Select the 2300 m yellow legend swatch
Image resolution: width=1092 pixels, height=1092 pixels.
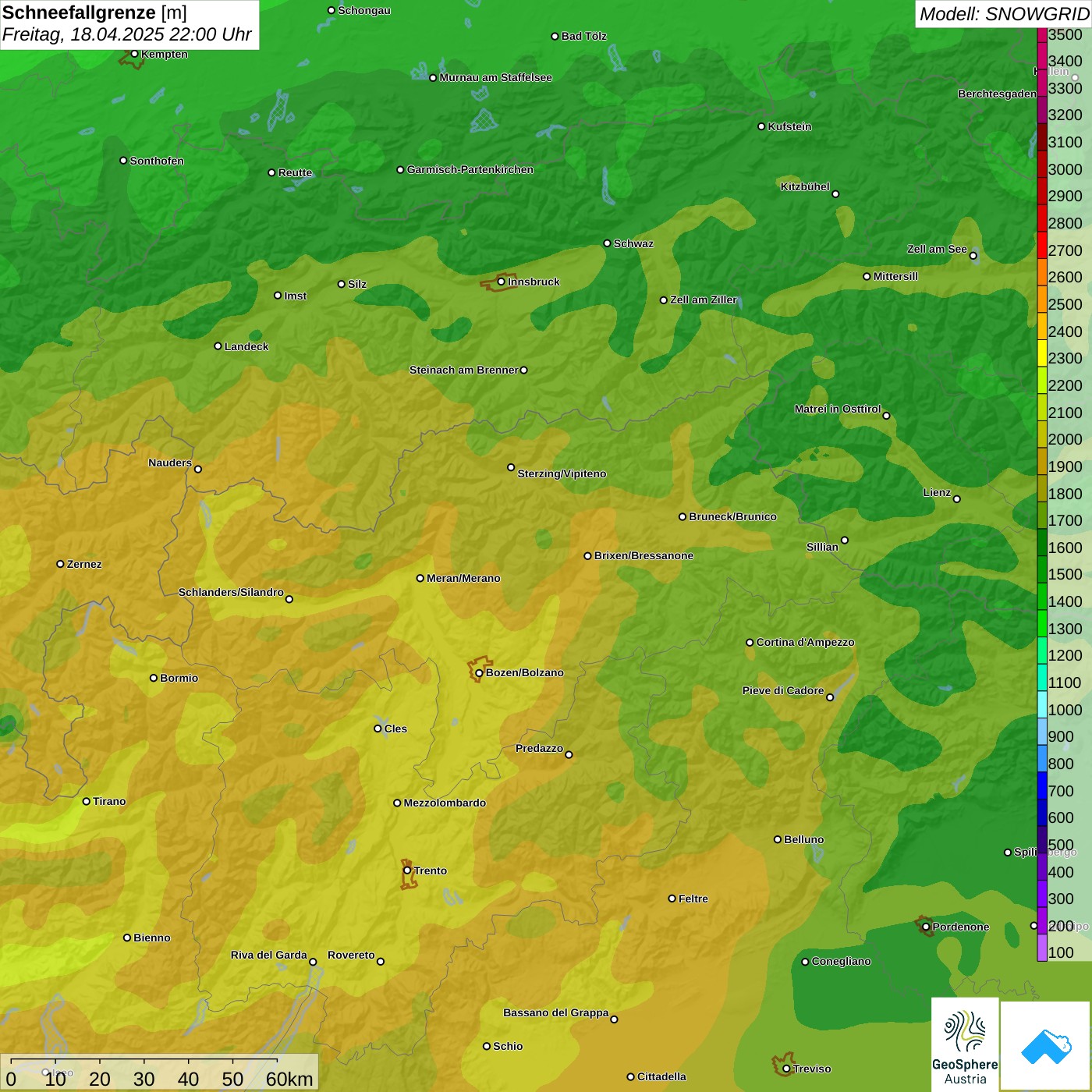[x=1042, y=353]
